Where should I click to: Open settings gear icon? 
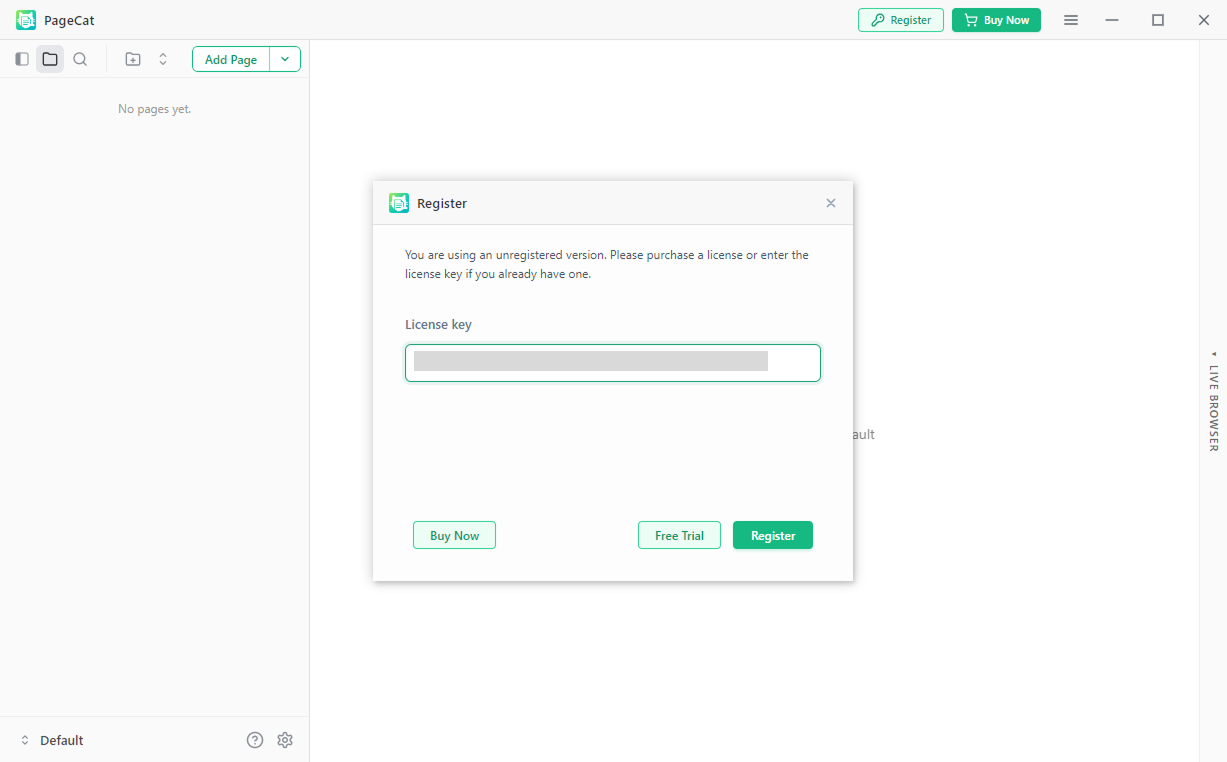click(x=285, y=740)
